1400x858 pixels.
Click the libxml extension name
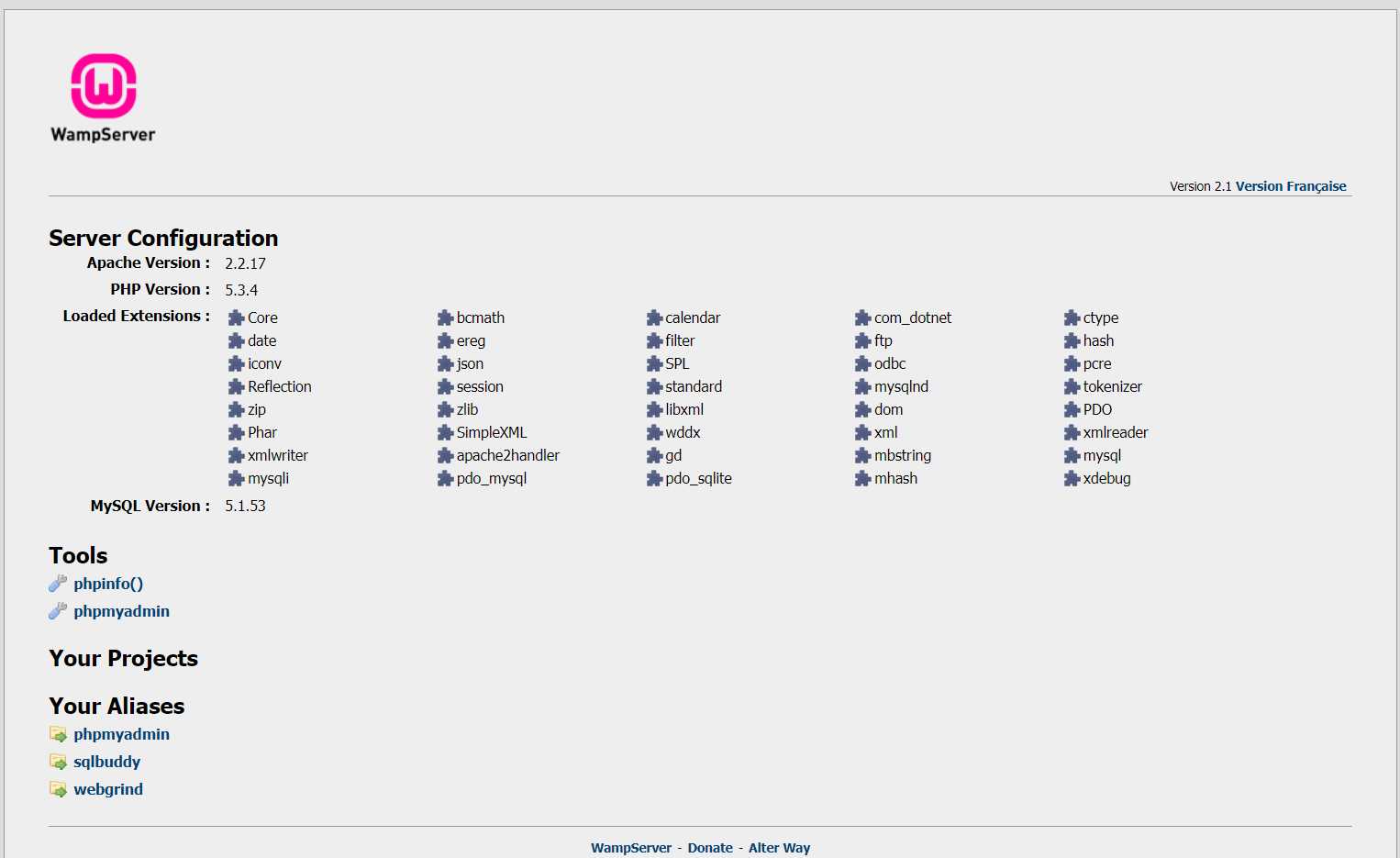pos(684,409)
